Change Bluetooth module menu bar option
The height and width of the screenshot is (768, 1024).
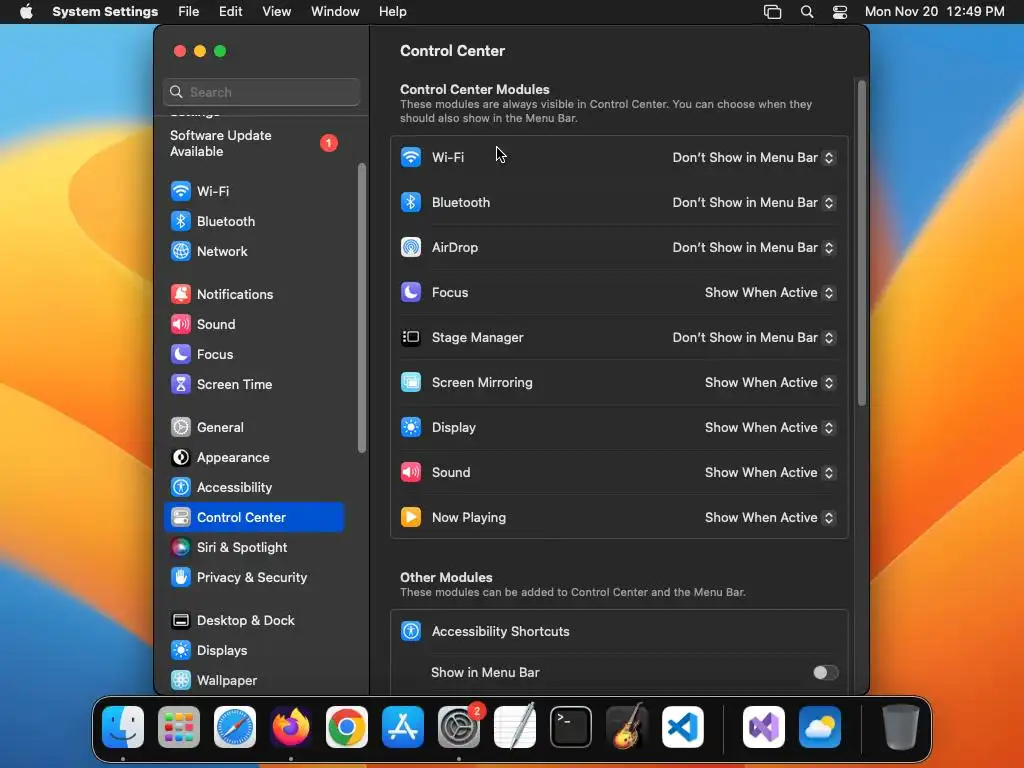(754, 203)
